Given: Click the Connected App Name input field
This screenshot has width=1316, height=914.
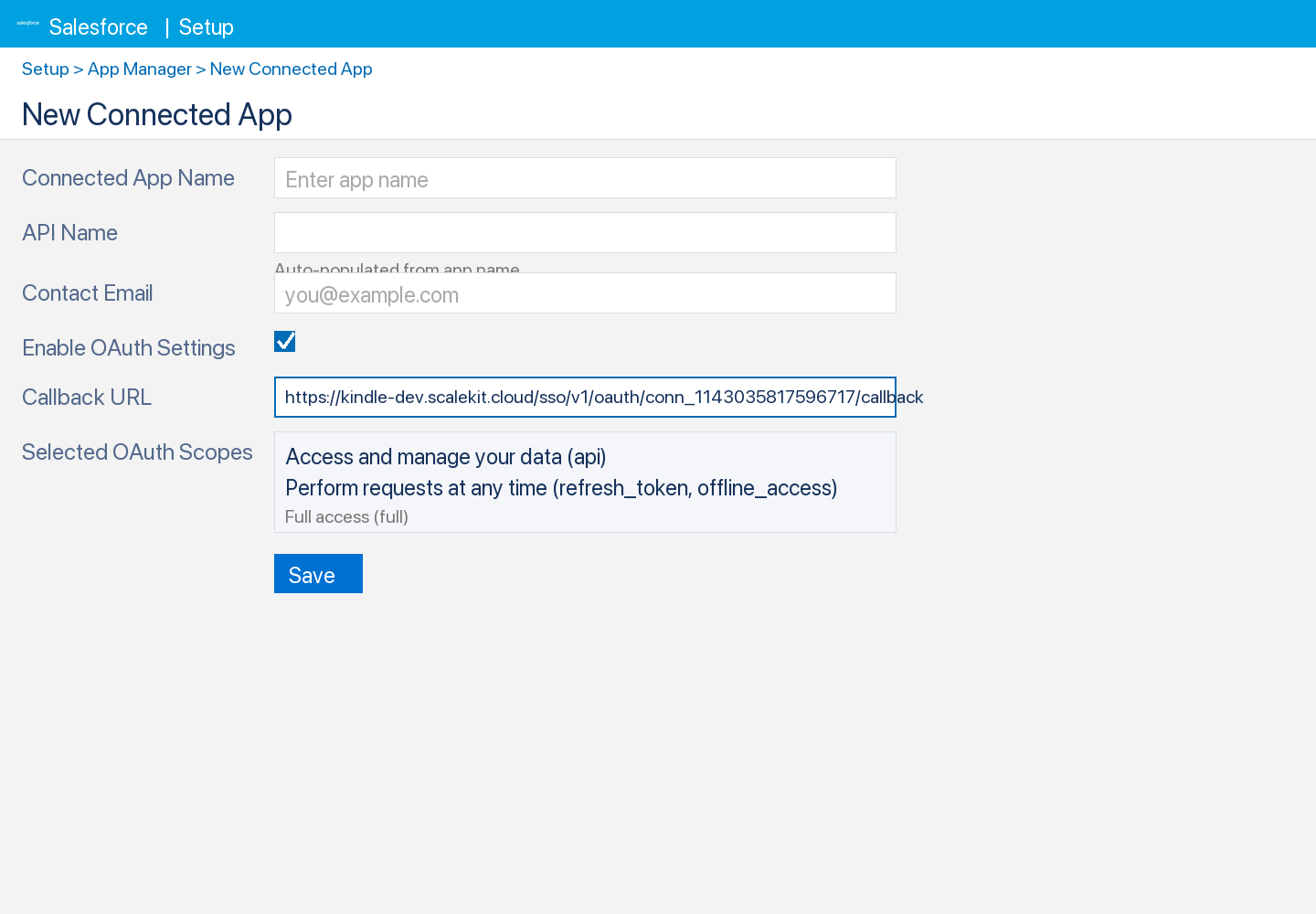Looking at the screenshot, I should tap(585, 177).
